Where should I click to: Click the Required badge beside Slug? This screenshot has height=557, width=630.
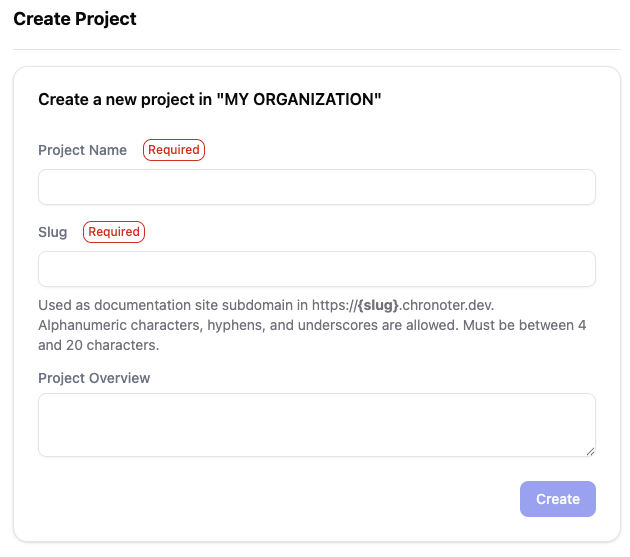114,232
